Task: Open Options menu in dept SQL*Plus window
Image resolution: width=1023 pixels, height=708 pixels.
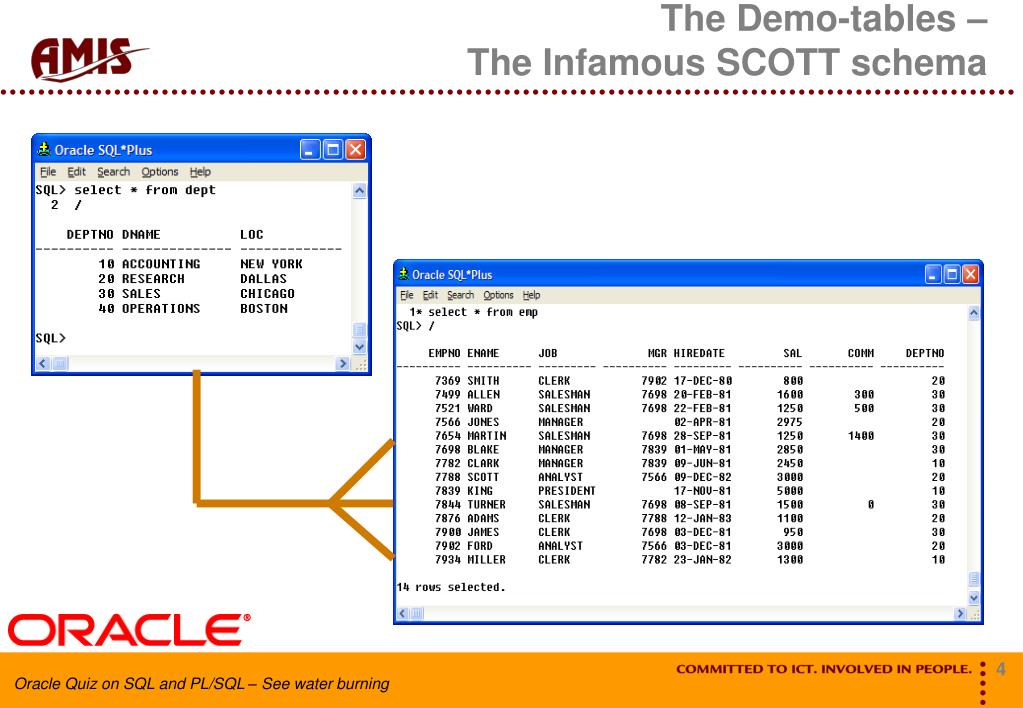Action: (x=160, y=172)
